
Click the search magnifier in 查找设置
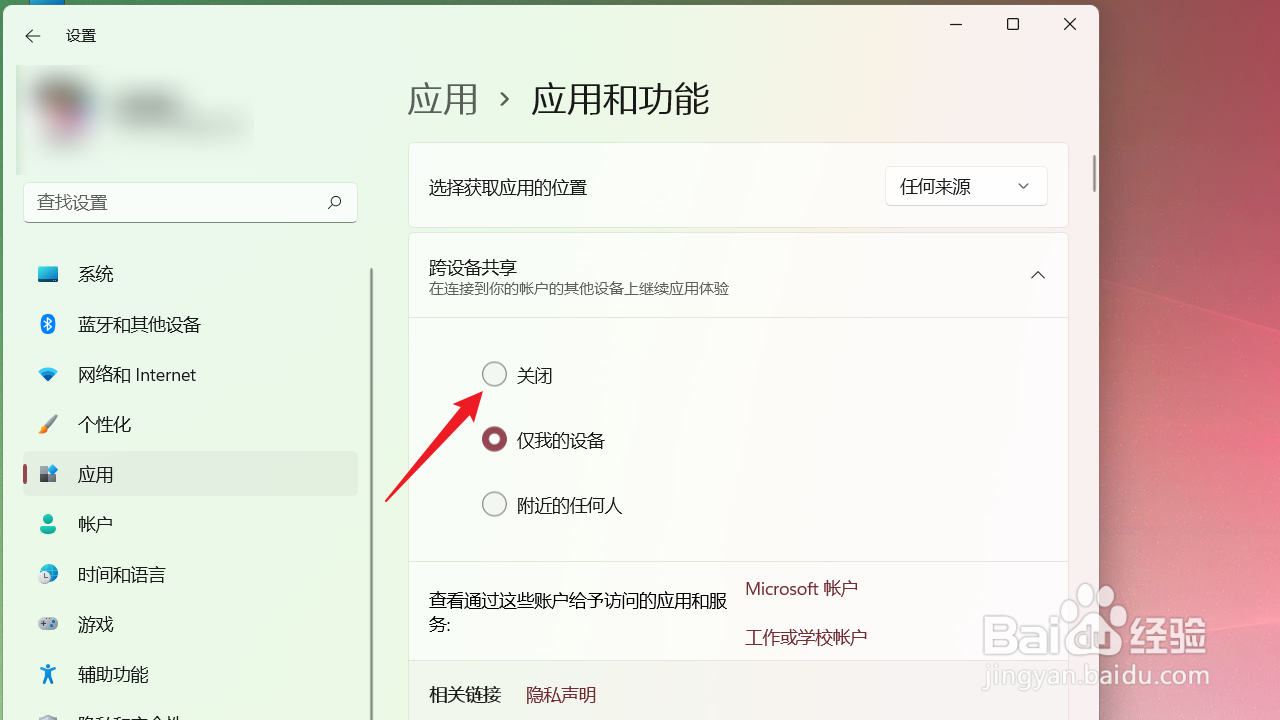click(x=334, y=202)
